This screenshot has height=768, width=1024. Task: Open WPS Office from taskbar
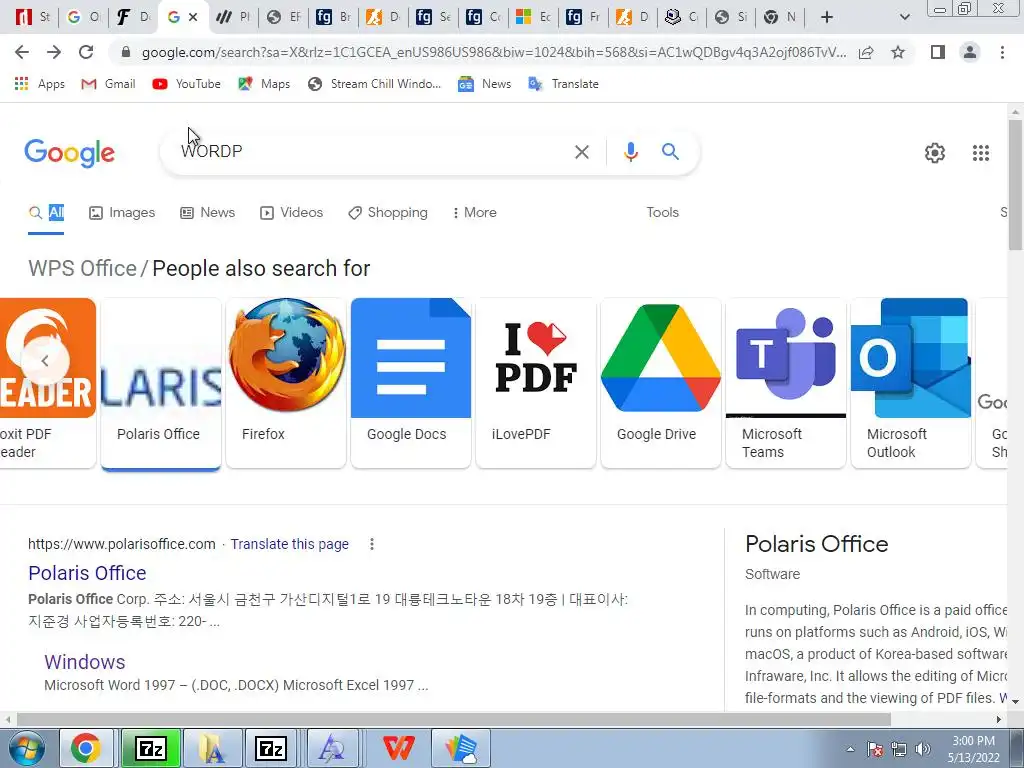click(x=399, y=748)
